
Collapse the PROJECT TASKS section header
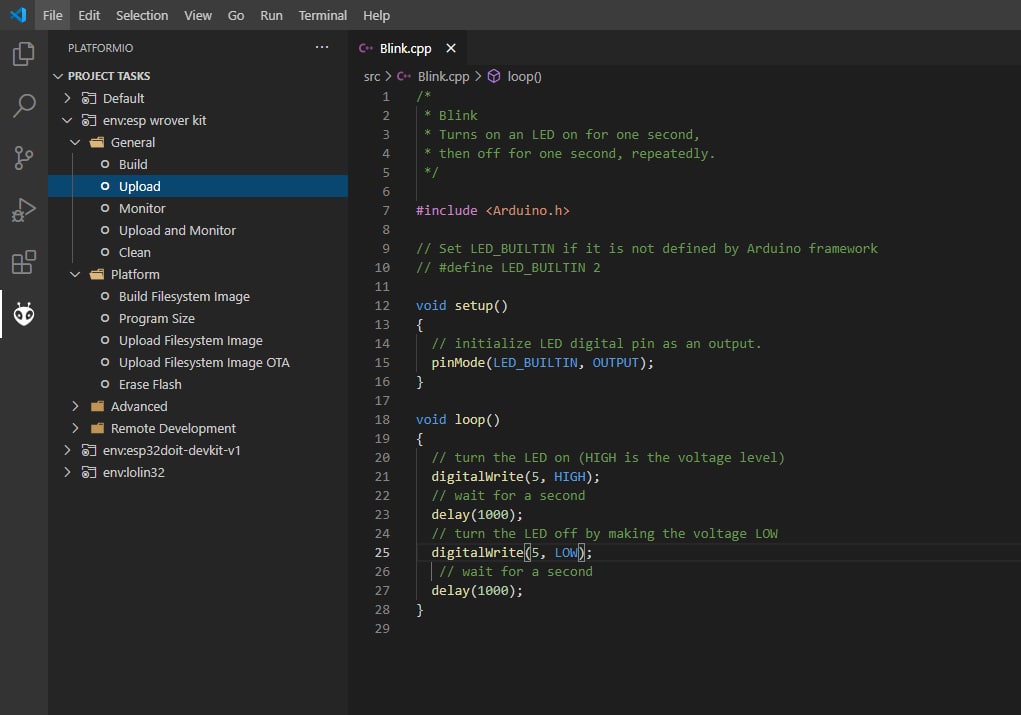[108, 76]
